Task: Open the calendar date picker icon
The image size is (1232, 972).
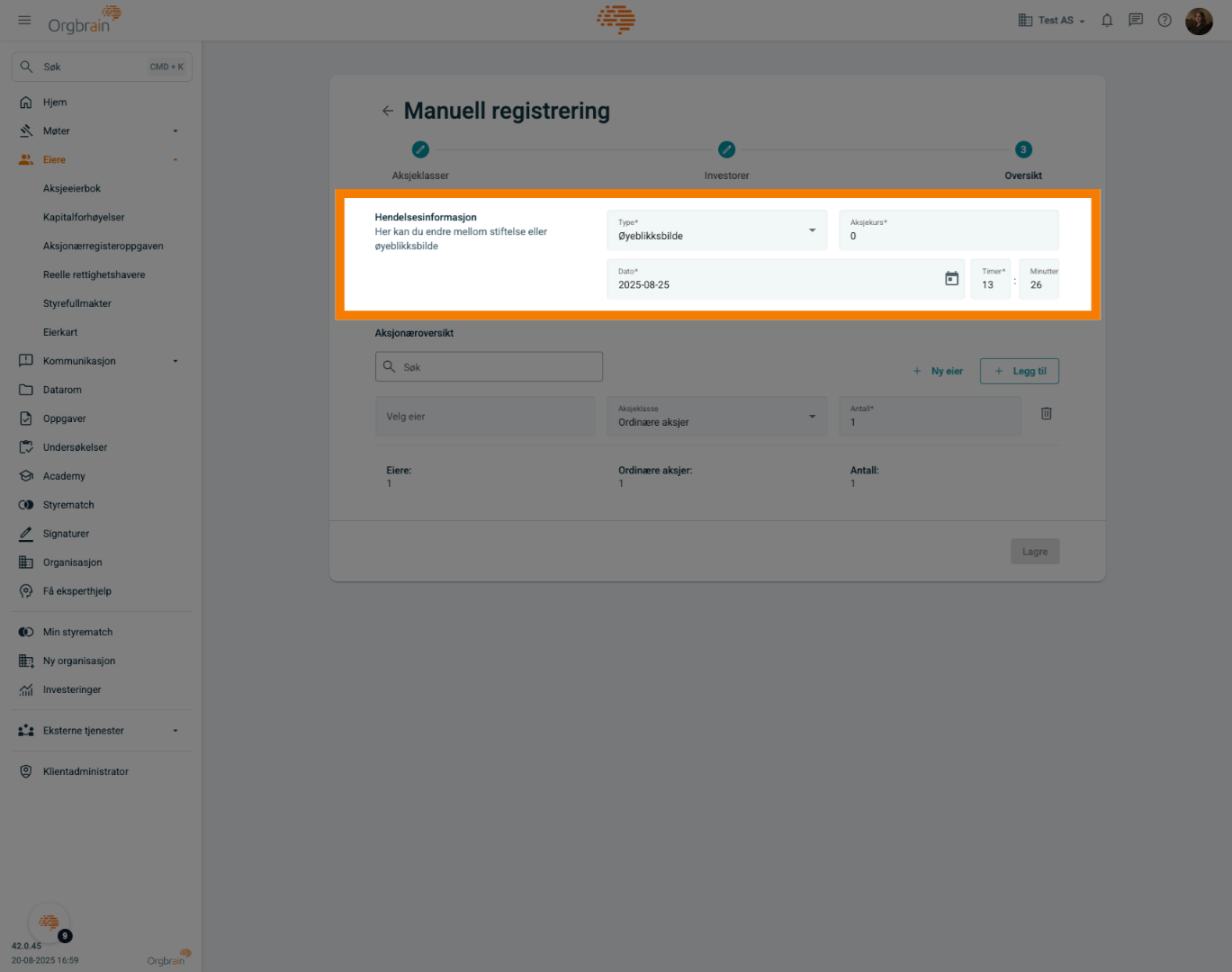Action: click(951, 279)
